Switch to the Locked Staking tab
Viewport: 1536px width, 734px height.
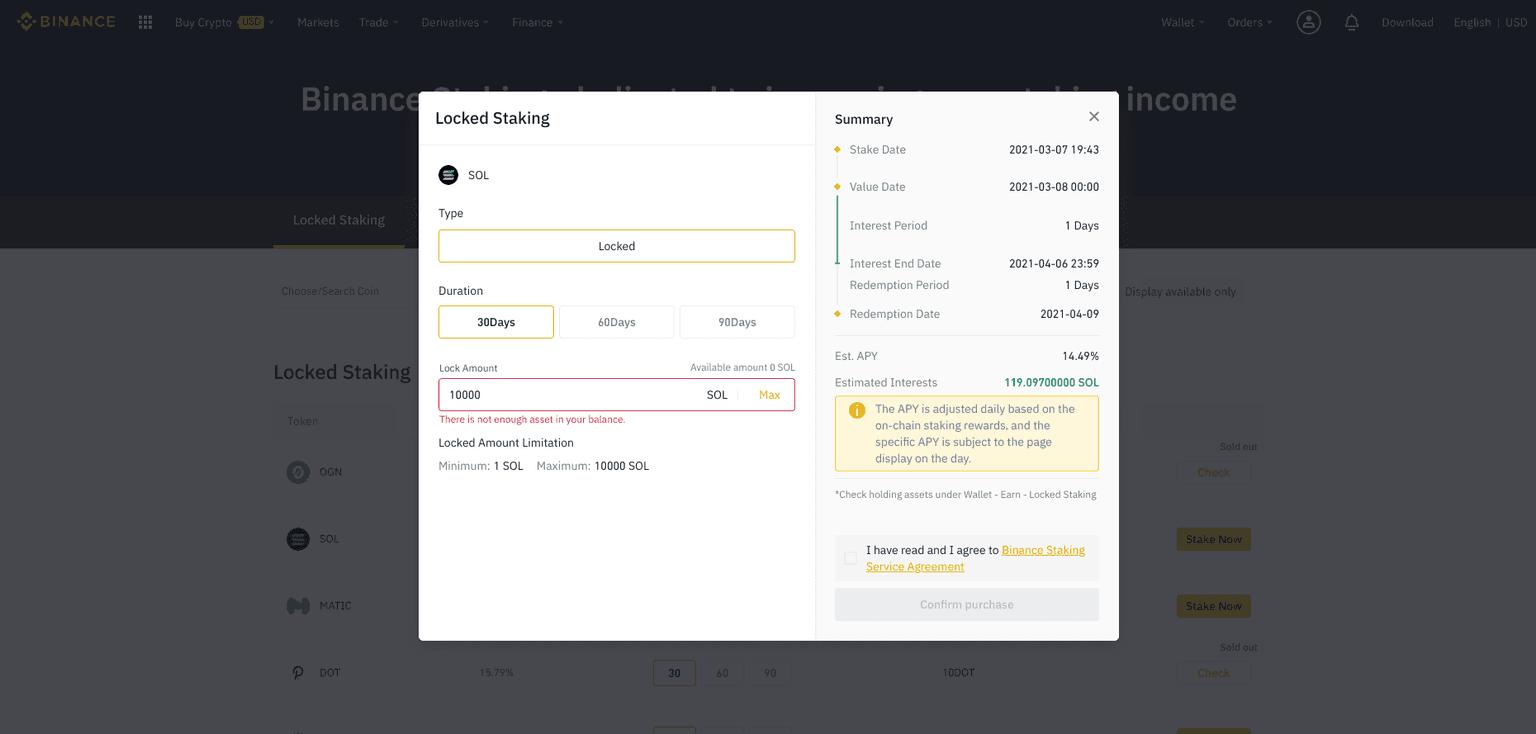(x=338, y=220)
